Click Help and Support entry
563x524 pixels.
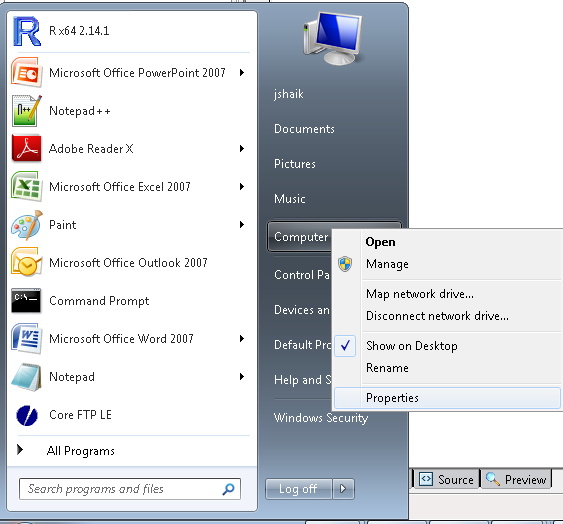[303, 380]
